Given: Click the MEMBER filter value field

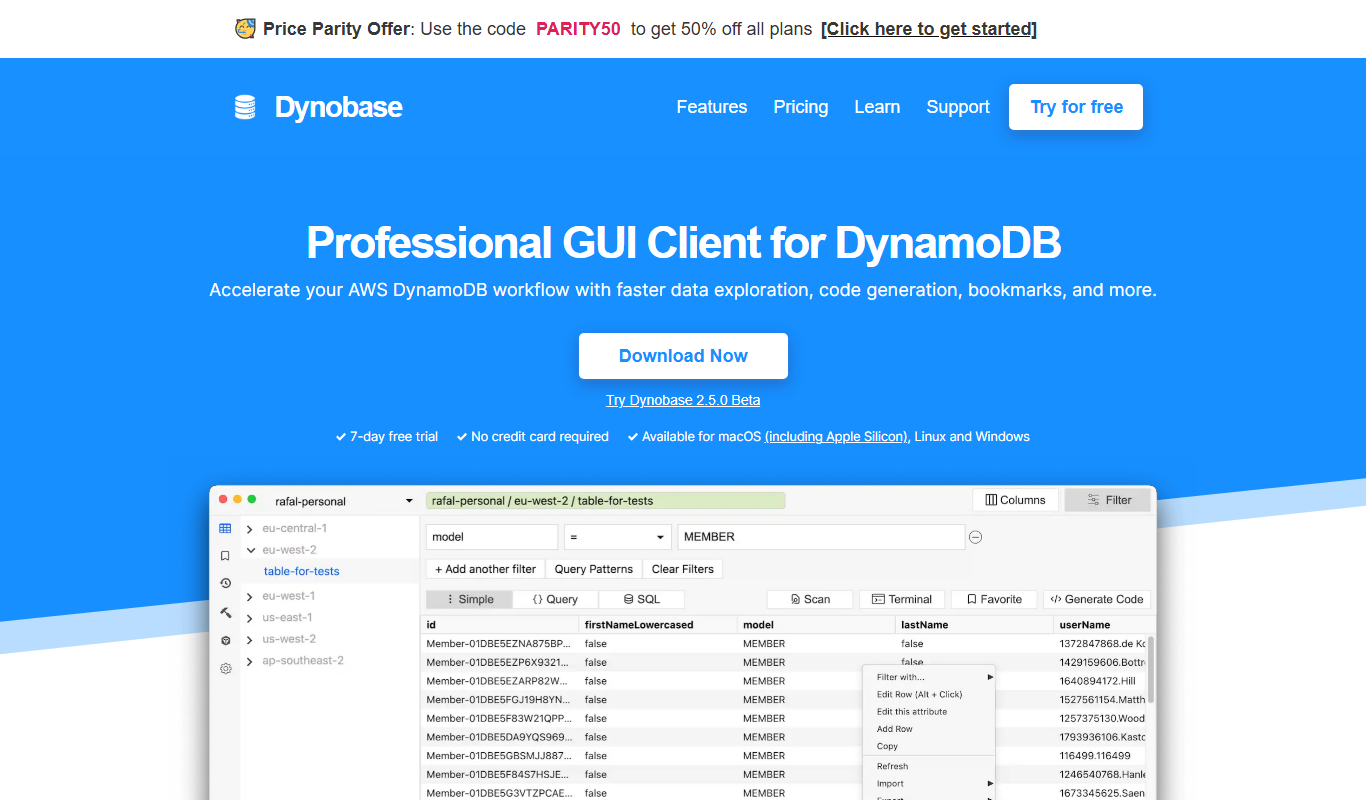Looking at the screenshot, I should coord(821,537).
